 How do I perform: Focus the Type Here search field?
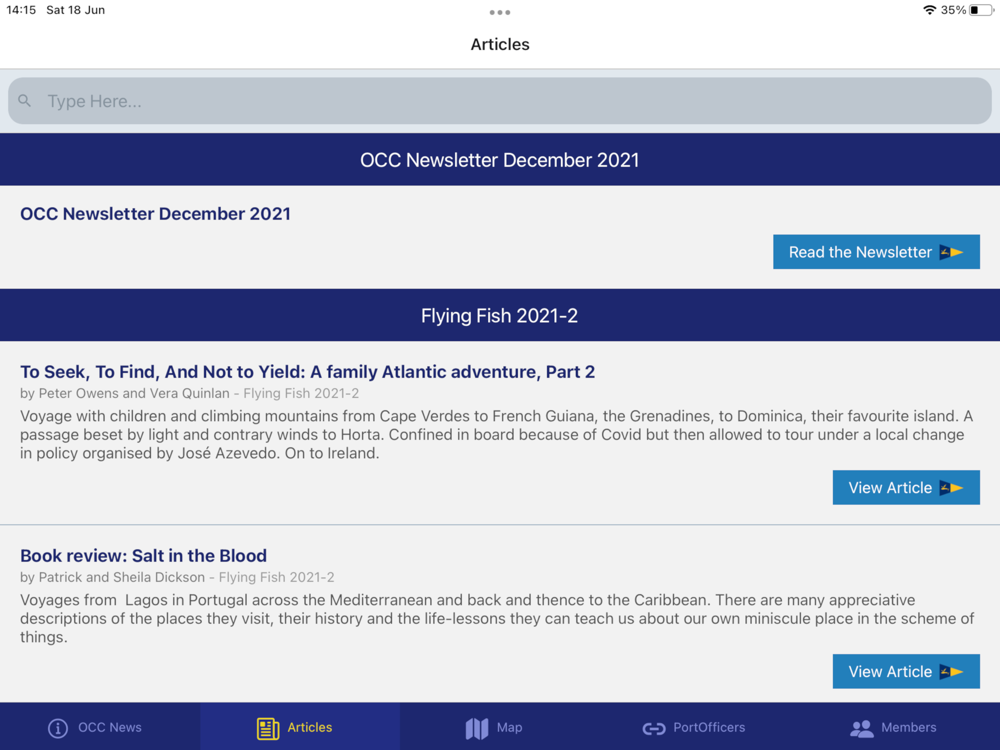point(499,101)
